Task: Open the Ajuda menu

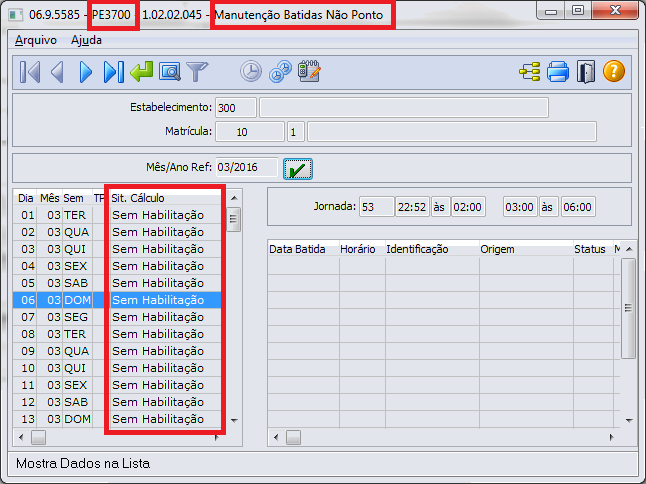Action: point(86,40)
